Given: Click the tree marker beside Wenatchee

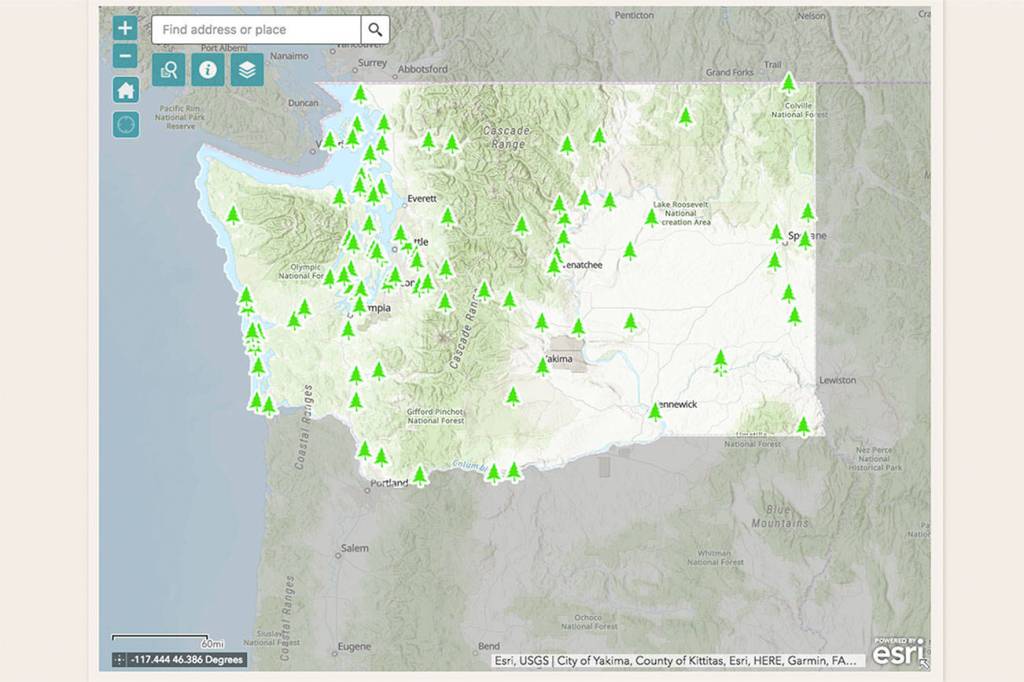Looking at the screenshot, I should click(553, 264).
